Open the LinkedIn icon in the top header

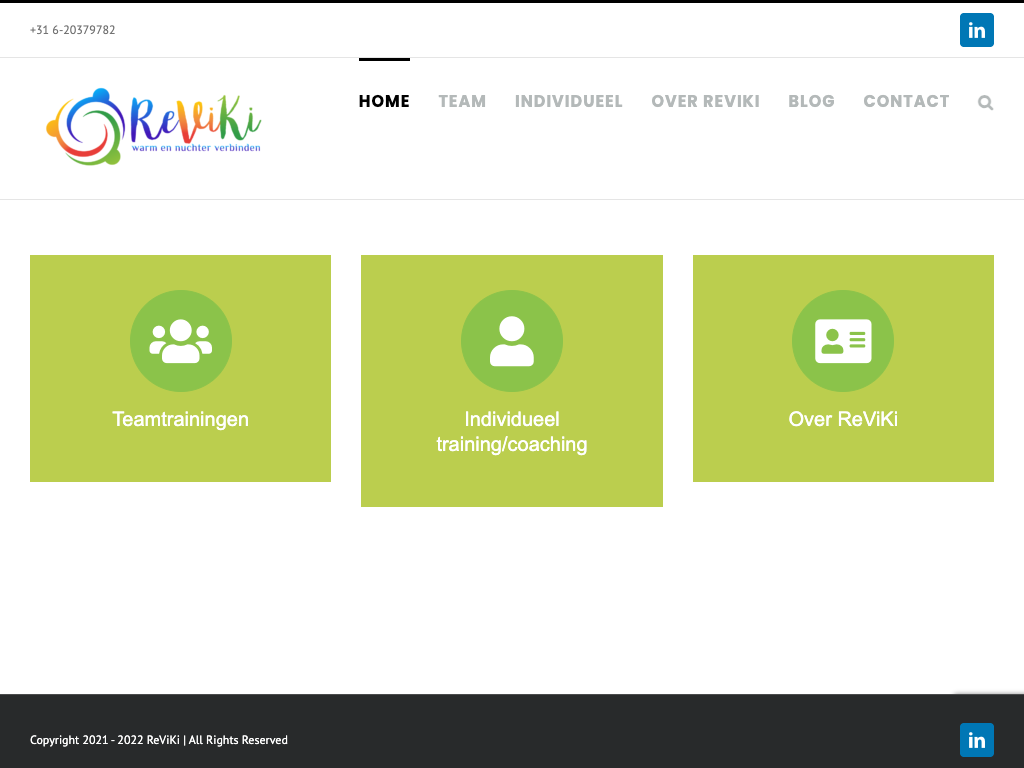pos(976,30)
